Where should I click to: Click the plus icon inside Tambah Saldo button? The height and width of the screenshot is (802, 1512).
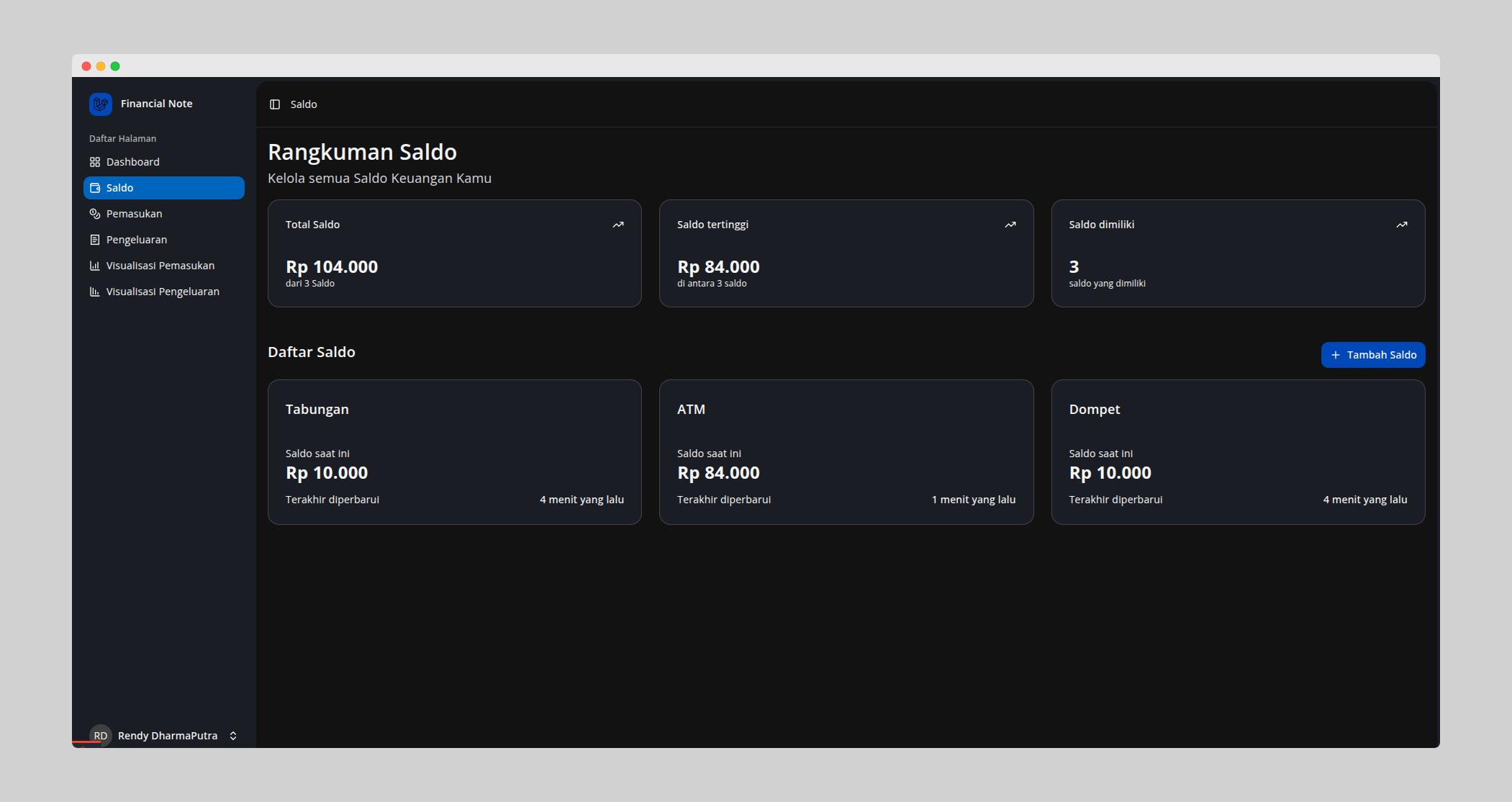pos(1336,355)
